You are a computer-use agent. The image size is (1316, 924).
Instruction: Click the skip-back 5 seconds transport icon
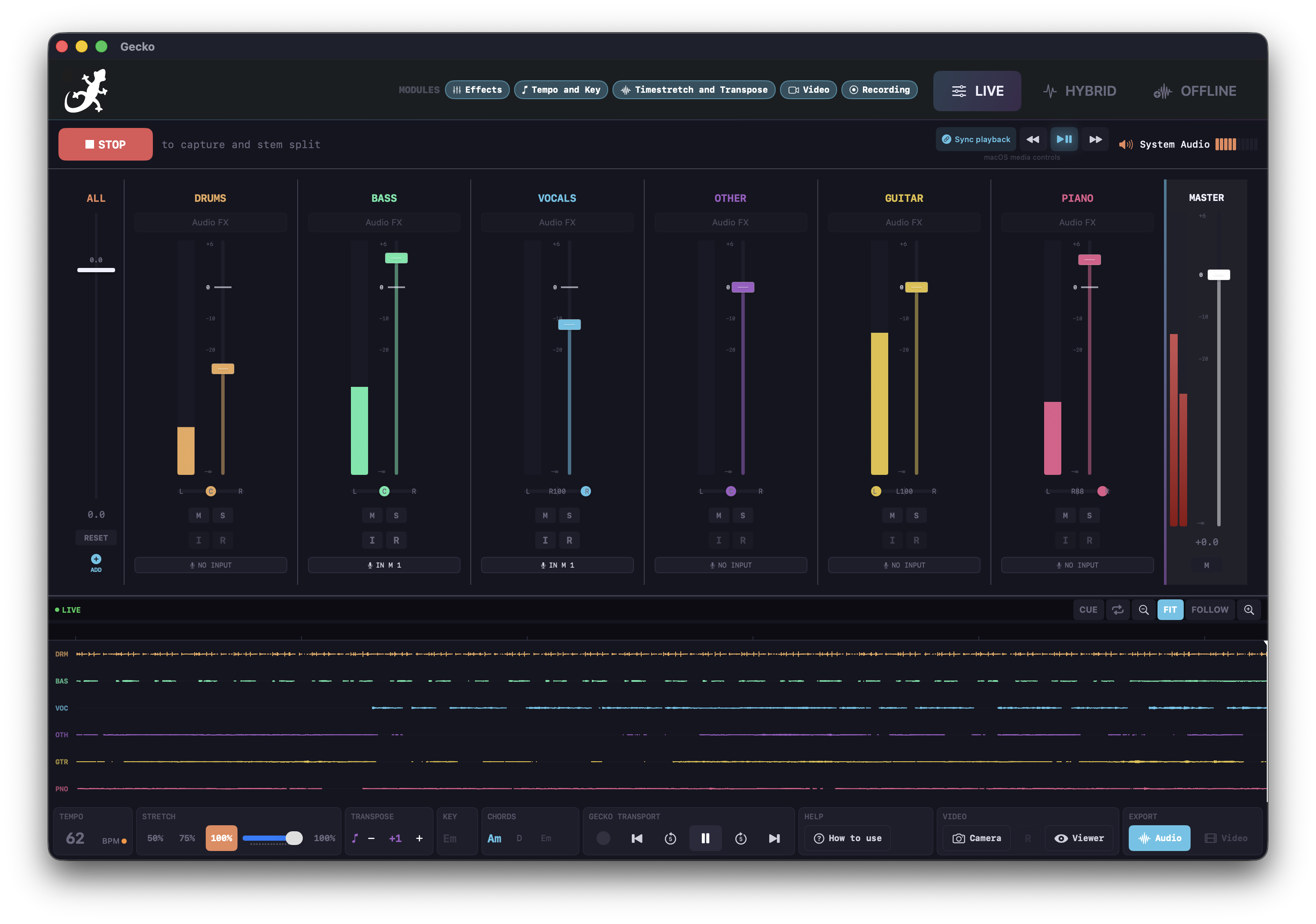click(x=670, y=838)
